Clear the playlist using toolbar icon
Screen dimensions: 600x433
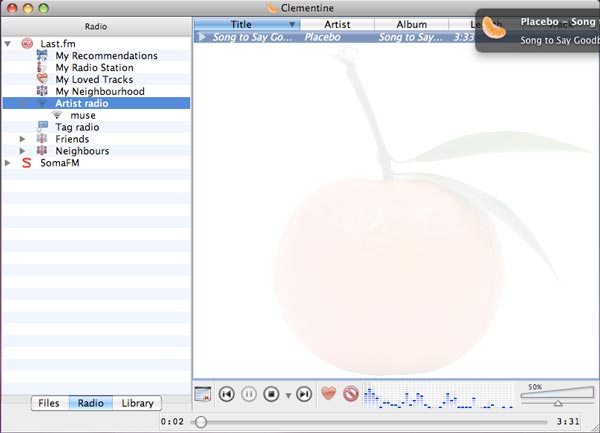[x=203, y=394]
